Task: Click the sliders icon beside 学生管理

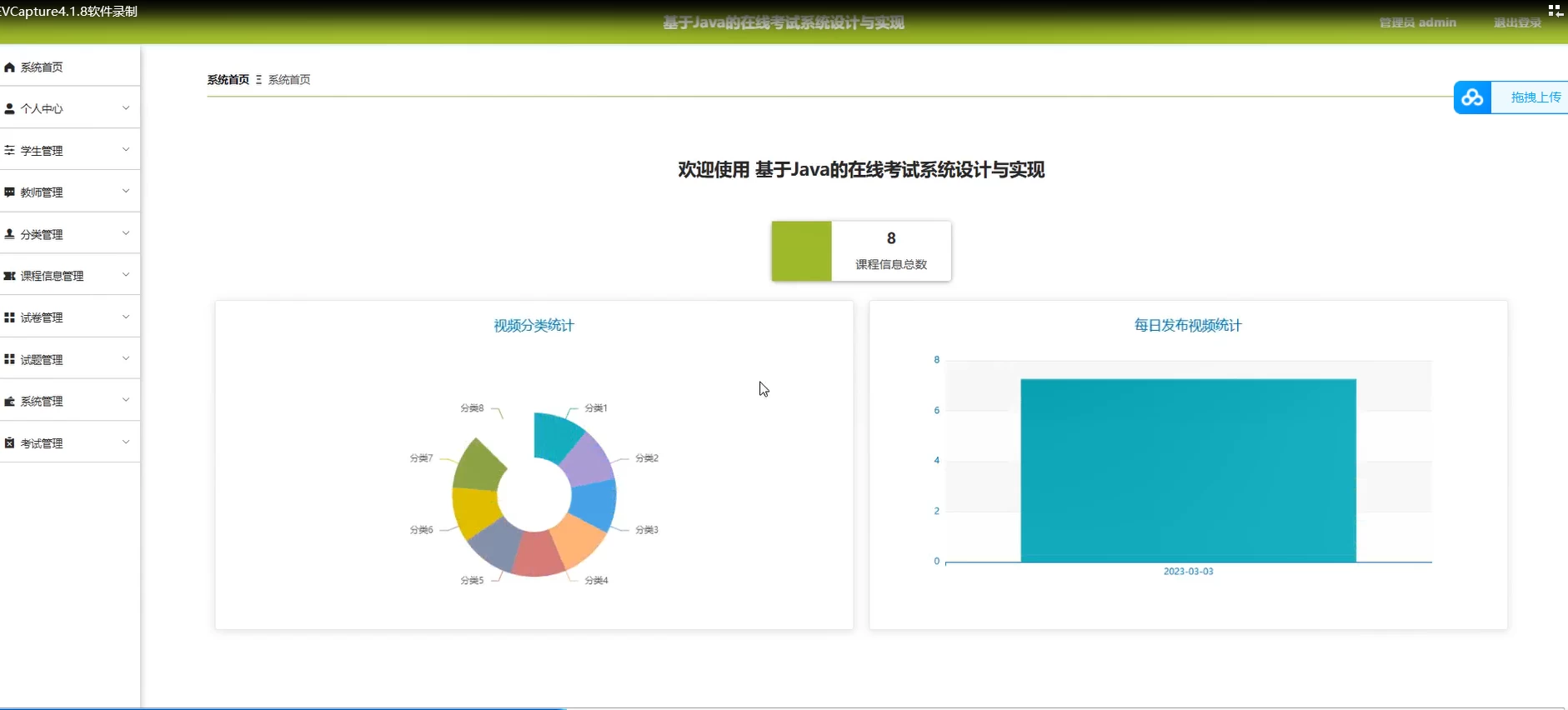Action: [9, 150]
